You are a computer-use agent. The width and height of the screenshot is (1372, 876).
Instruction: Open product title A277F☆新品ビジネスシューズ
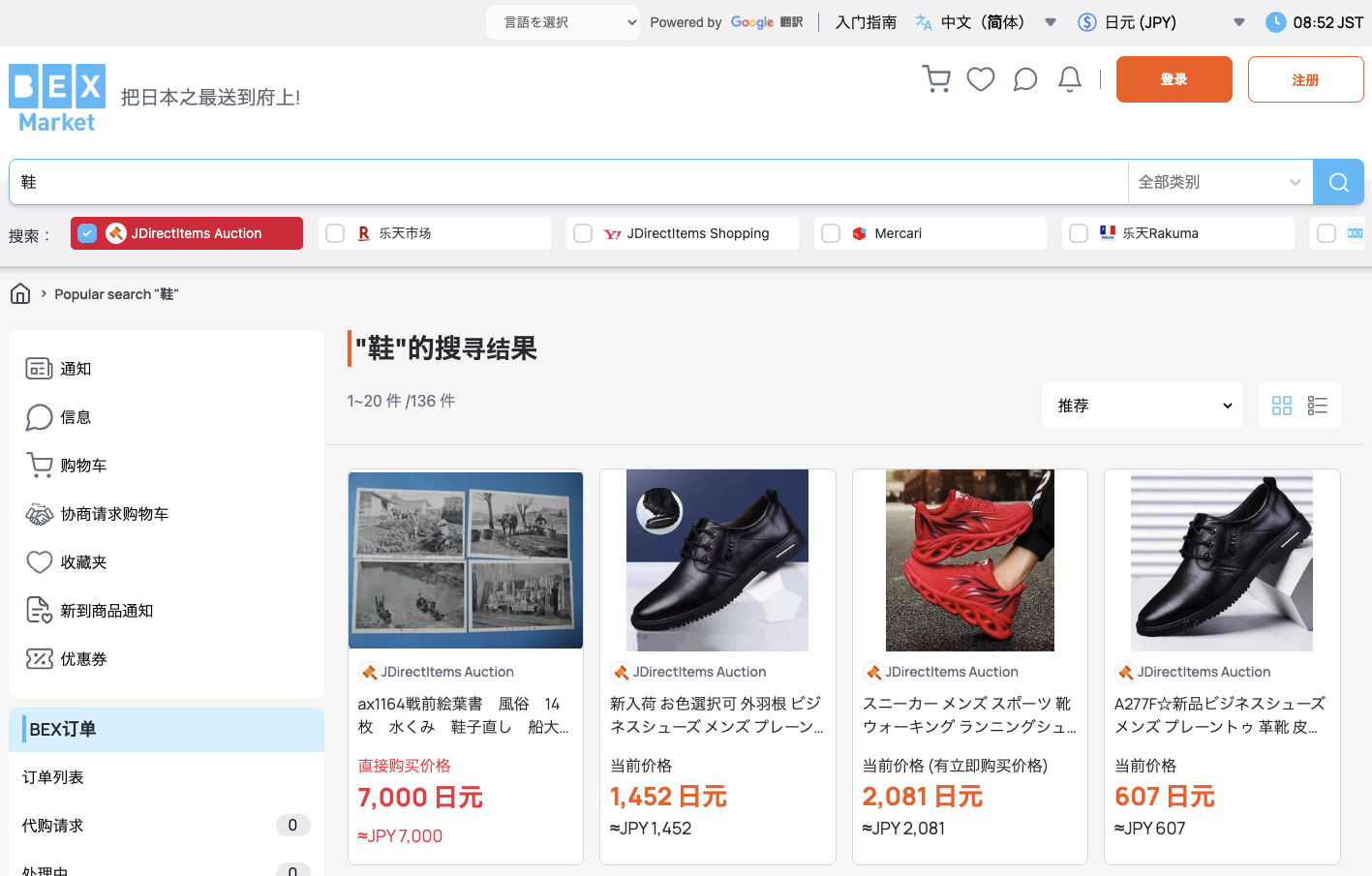click(1221, 715)
